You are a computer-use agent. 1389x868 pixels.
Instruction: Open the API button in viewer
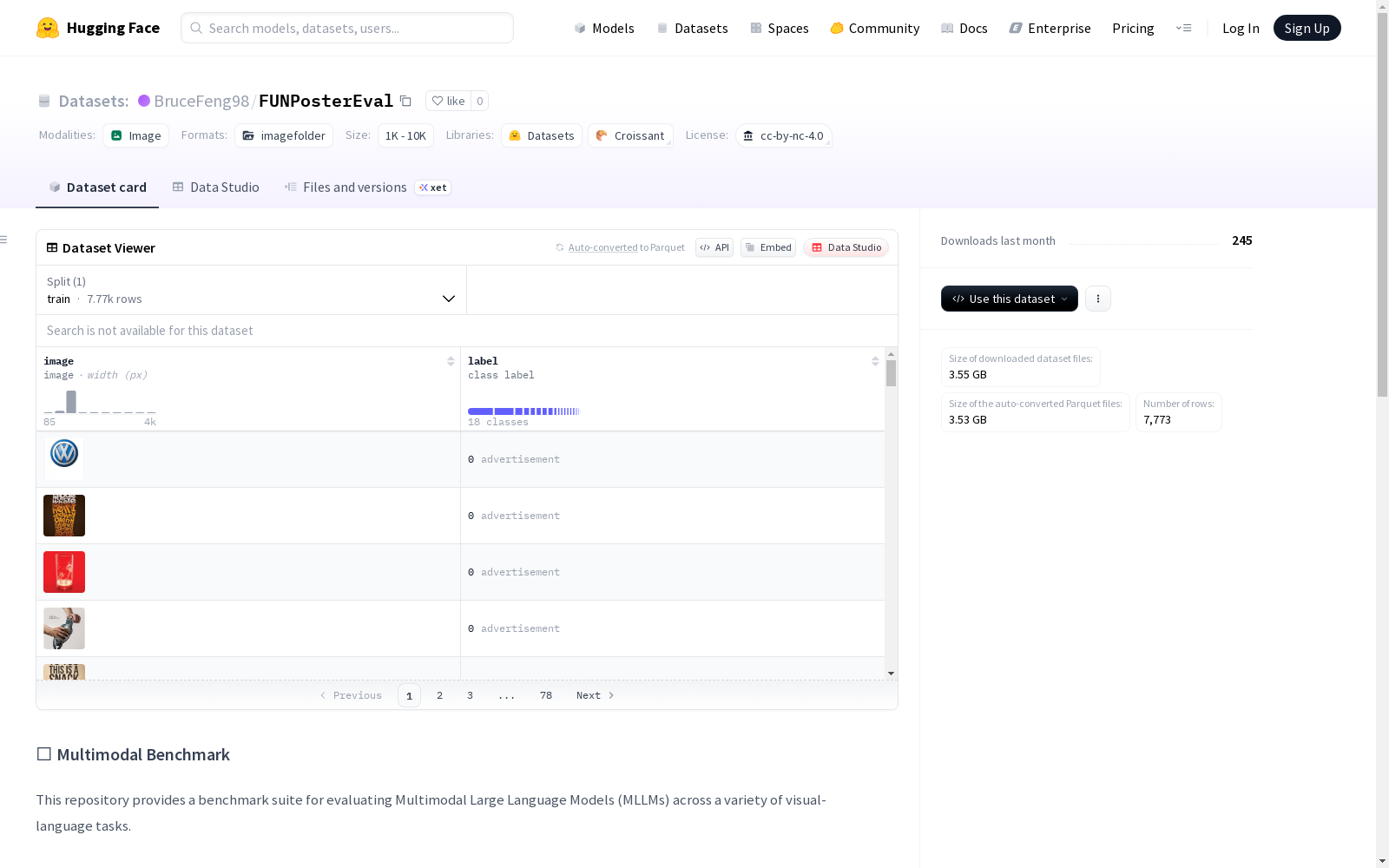coord(714,247)
